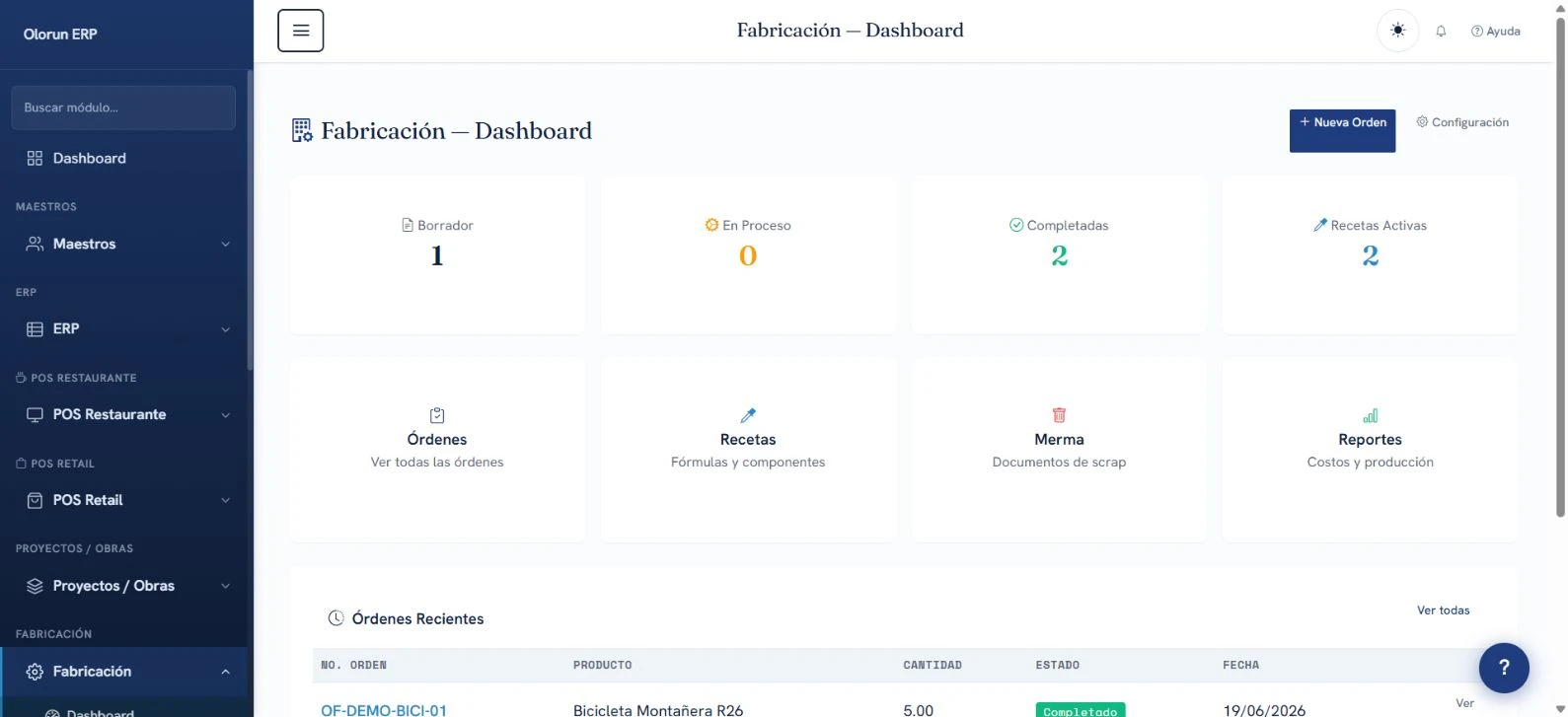Click the Completadas count 2

coord(1059,256)
